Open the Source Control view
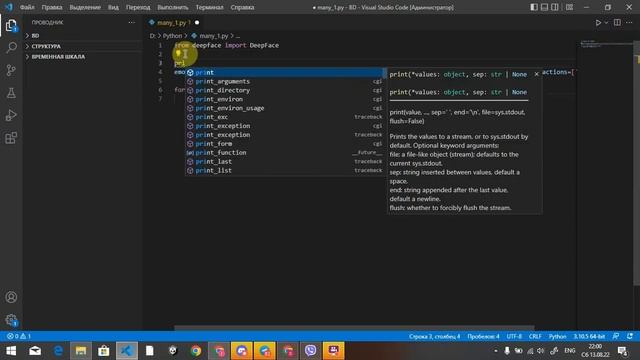 11,70
